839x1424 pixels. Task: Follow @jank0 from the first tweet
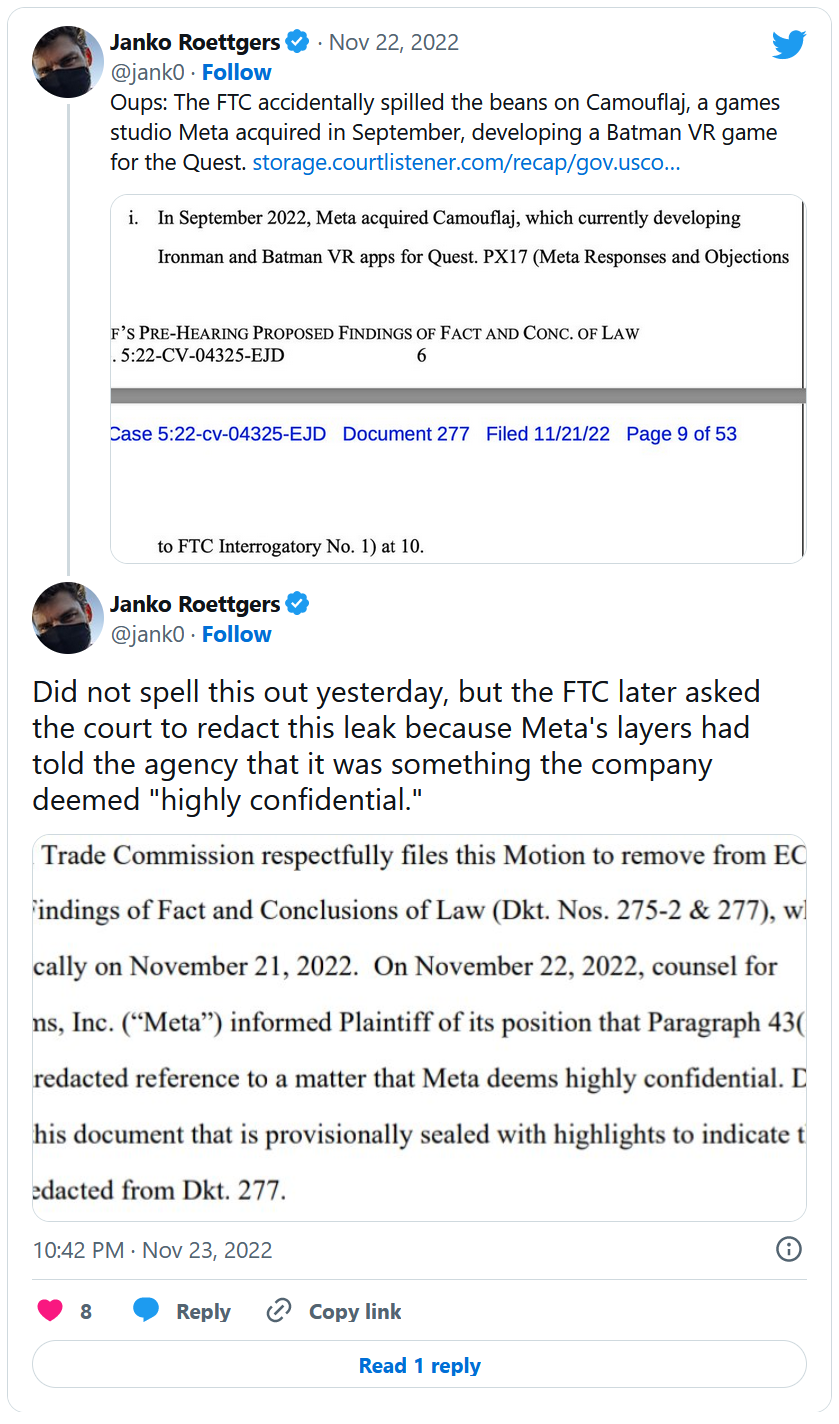(x=237, y=72)
